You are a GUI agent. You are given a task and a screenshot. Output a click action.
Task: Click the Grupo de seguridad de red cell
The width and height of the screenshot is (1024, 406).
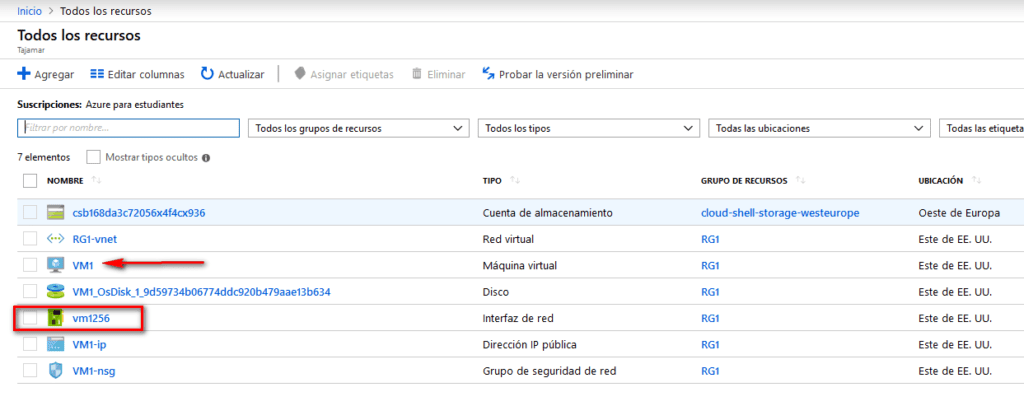click(549, 371)
